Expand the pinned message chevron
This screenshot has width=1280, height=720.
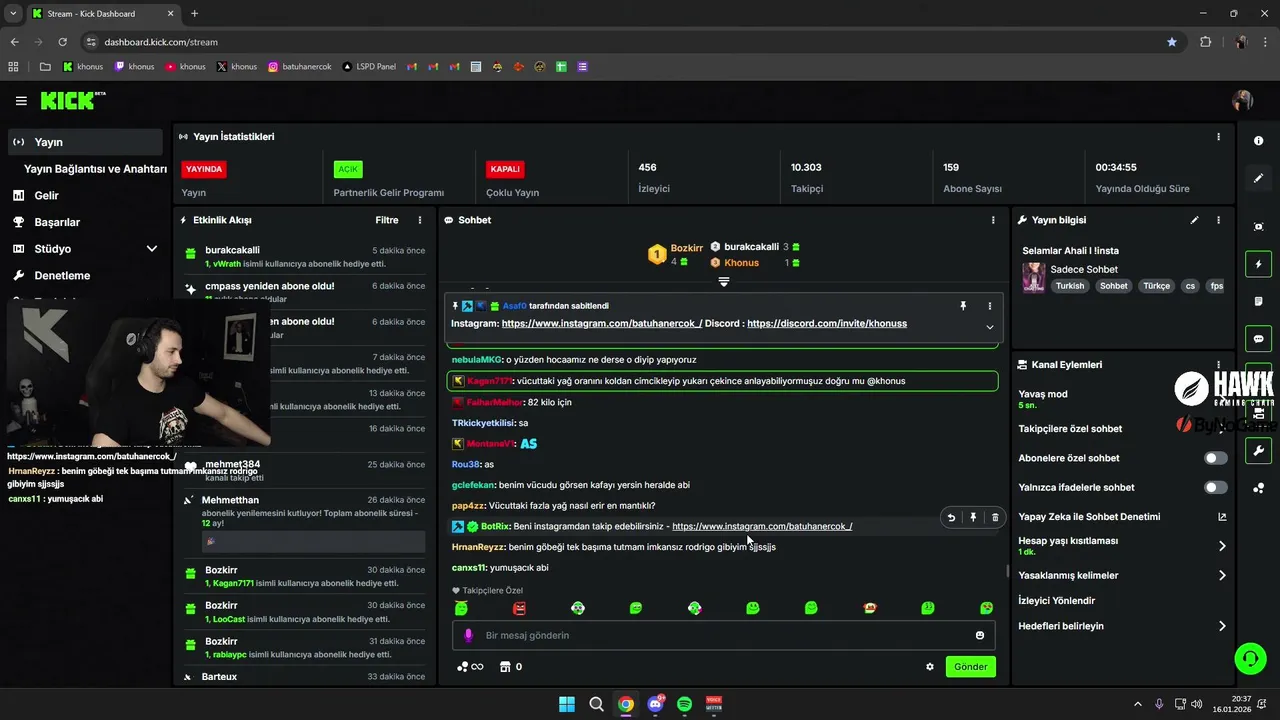coord(990,327)
